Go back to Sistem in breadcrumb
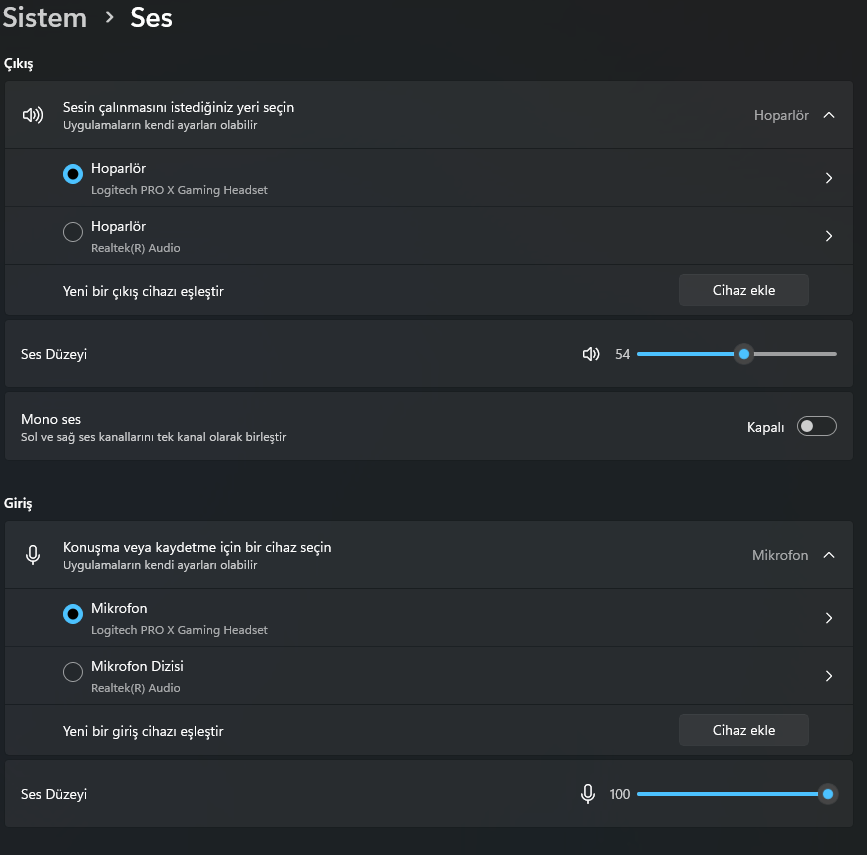 (x=43, y=17)
